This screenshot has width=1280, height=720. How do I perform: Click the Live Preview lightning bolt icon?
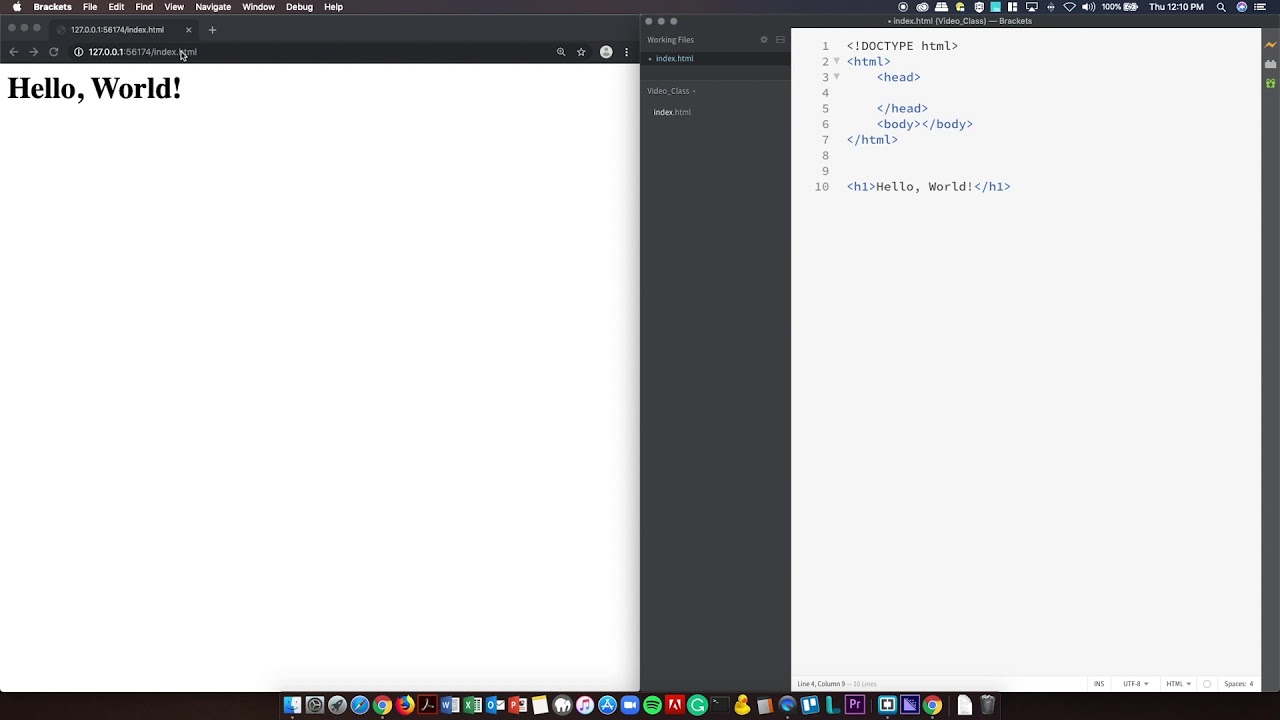click(x=1270, y=45)
